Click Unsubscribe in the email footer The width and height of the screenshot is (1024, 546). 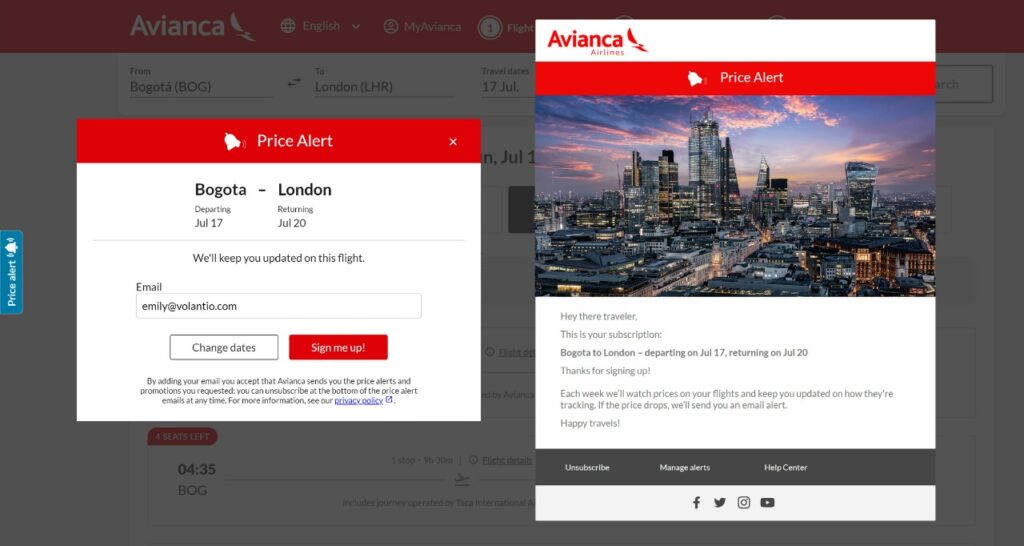click(x=587, y=468)
